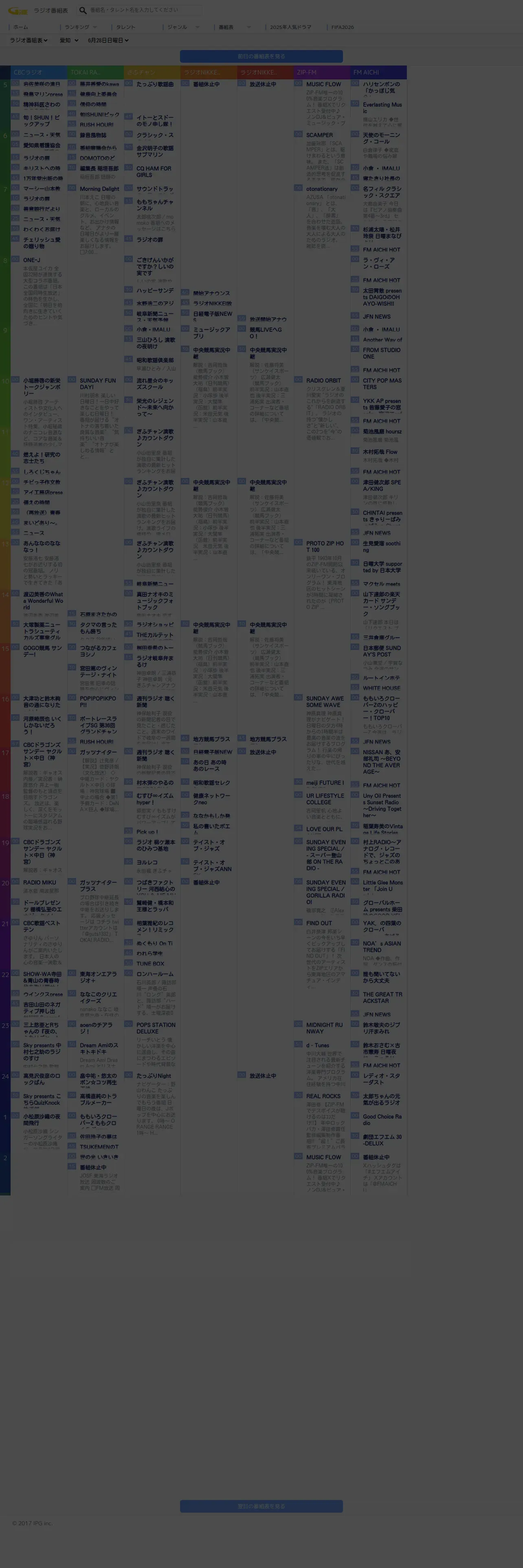Open the ラジオ番組表 listing type dropdown
The image size is (523, 1568).
pyautogui.click(x=29, y=40)
